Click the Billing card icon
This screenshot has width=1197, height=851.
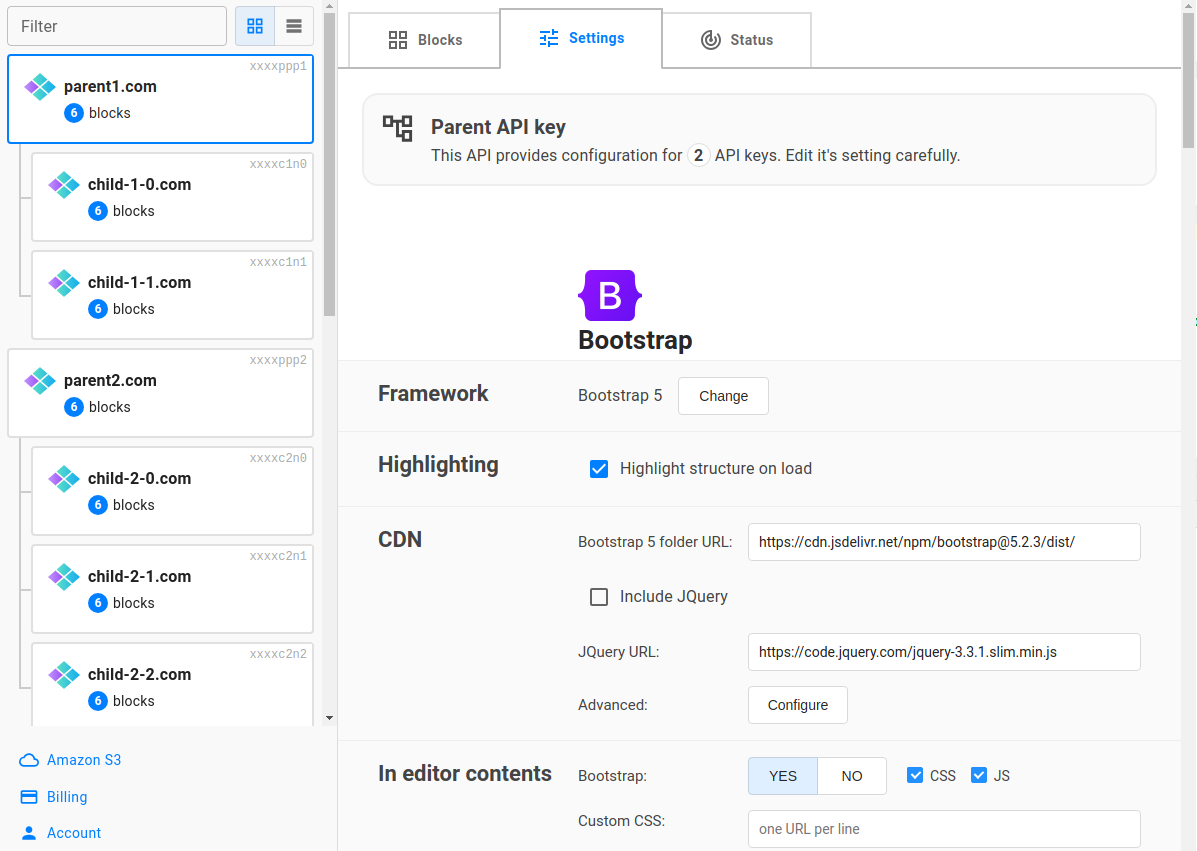29,796
